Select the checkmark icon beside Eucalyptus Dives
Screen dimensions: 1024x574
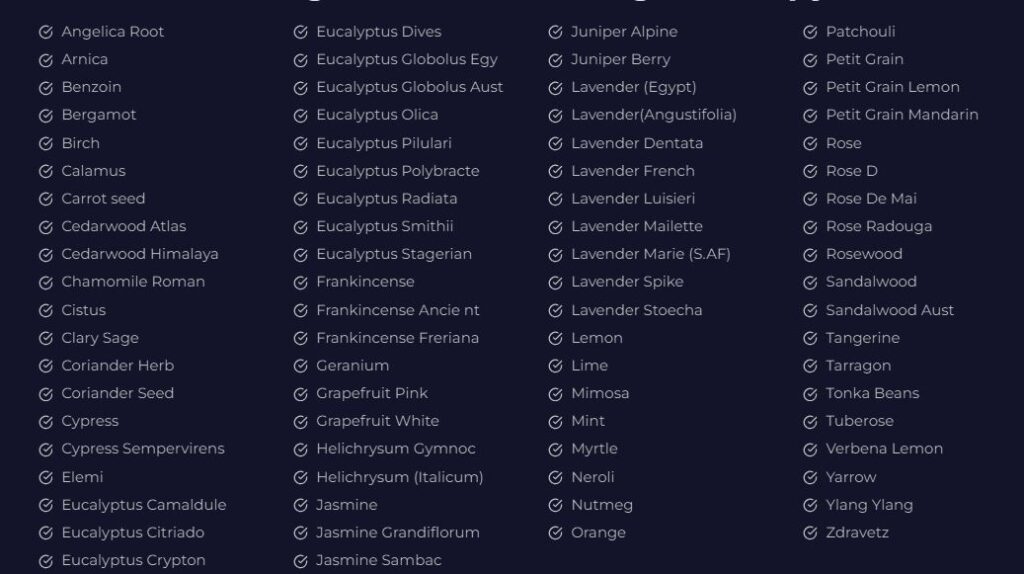click(300, 32)
